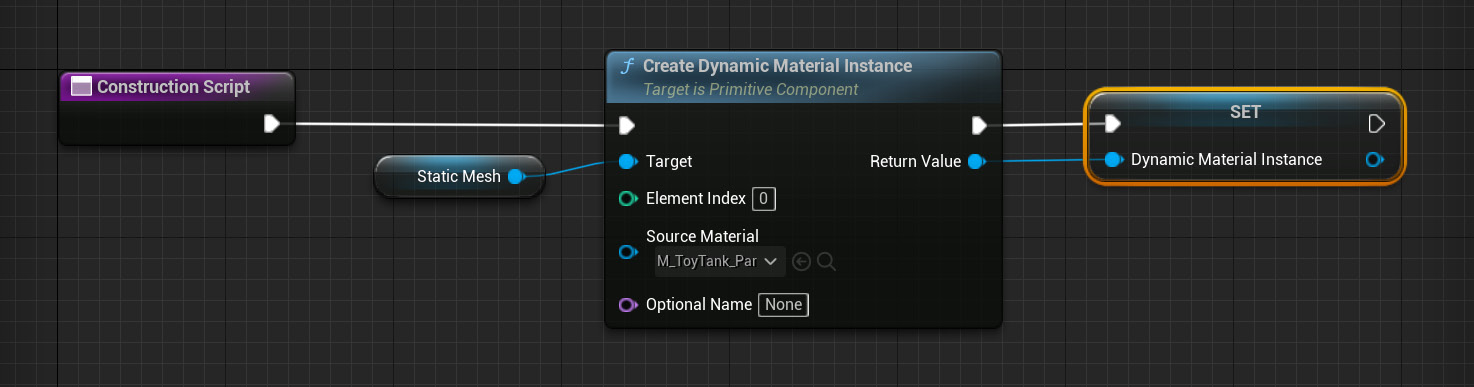The image size is (1474, 387).
Task: Click Create Dynamic Material Instance exec input pin
Action: [x=627, y=125]
